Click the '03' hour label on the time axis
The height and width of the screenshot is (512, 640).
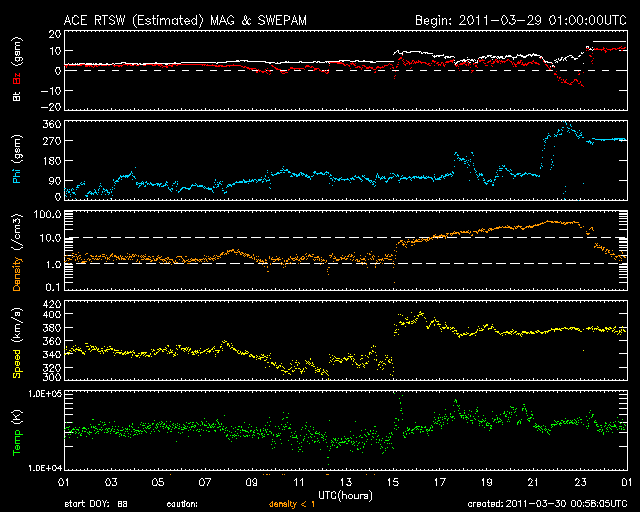tap(111, 483)
